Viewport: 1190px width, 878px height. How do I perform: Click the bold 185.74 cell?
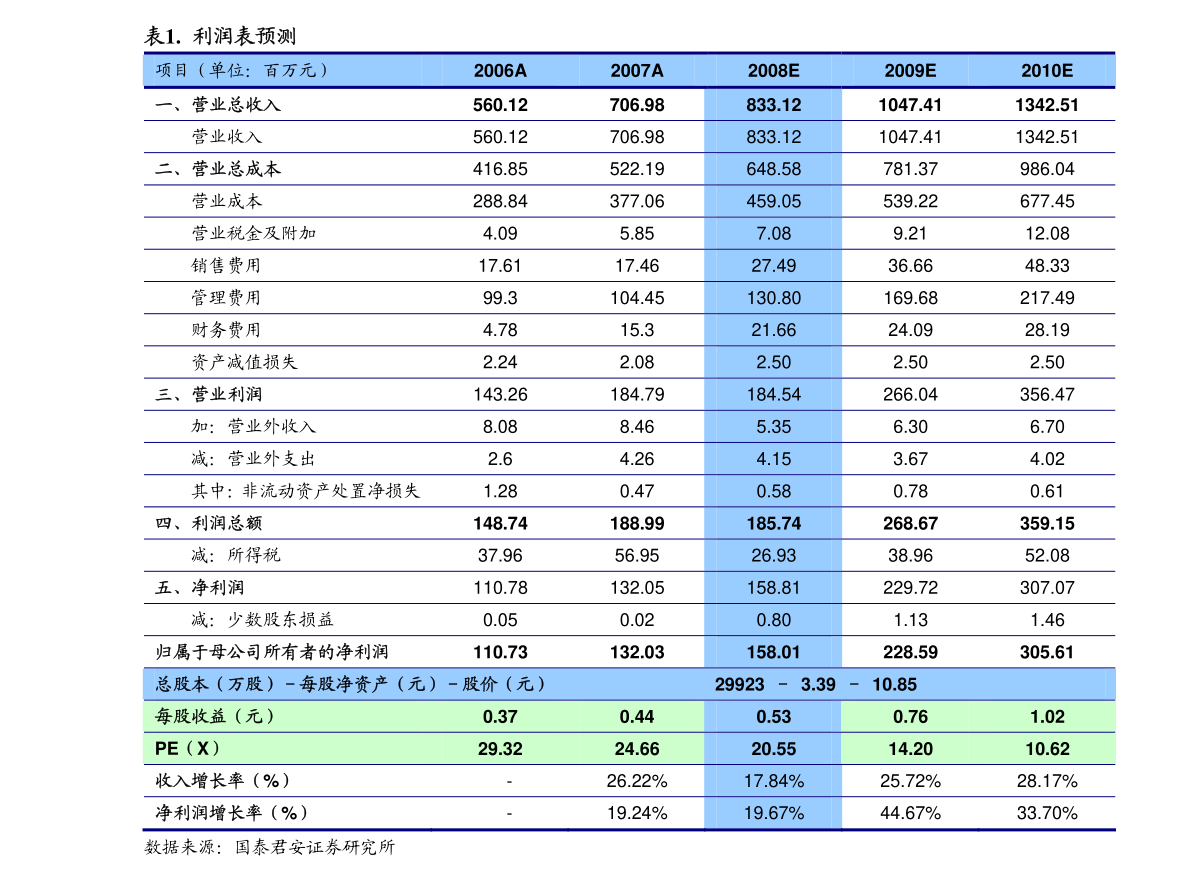click(x=773, y=523)
